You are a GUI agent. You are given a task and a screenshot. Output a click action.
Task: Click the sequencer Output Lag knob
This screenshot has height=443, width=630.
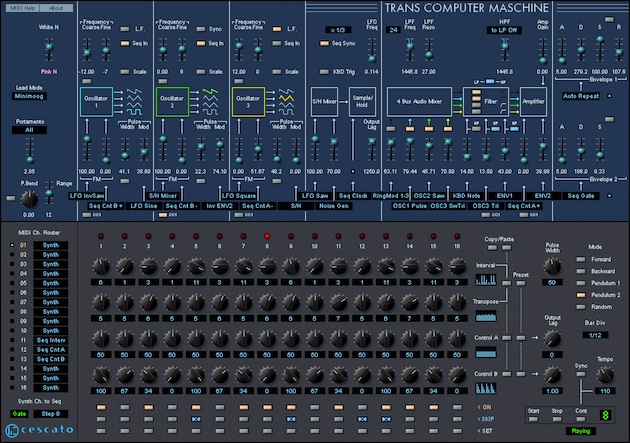coord(552,339)
